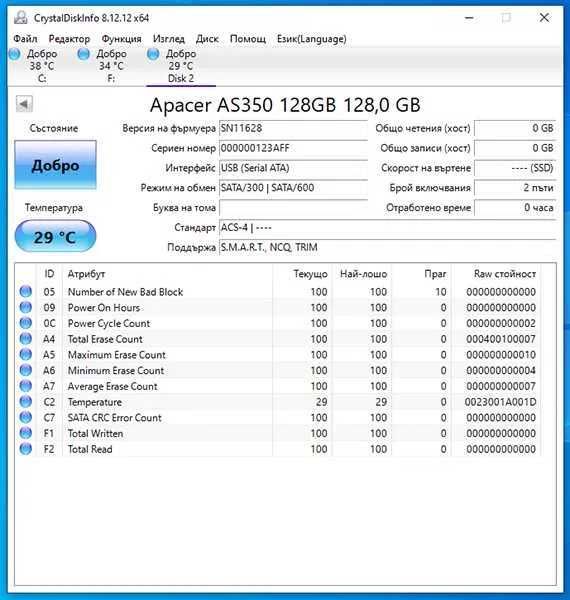Click the status orb for Disk 2
Screen dimensions: 570x600
pos(153,54)
